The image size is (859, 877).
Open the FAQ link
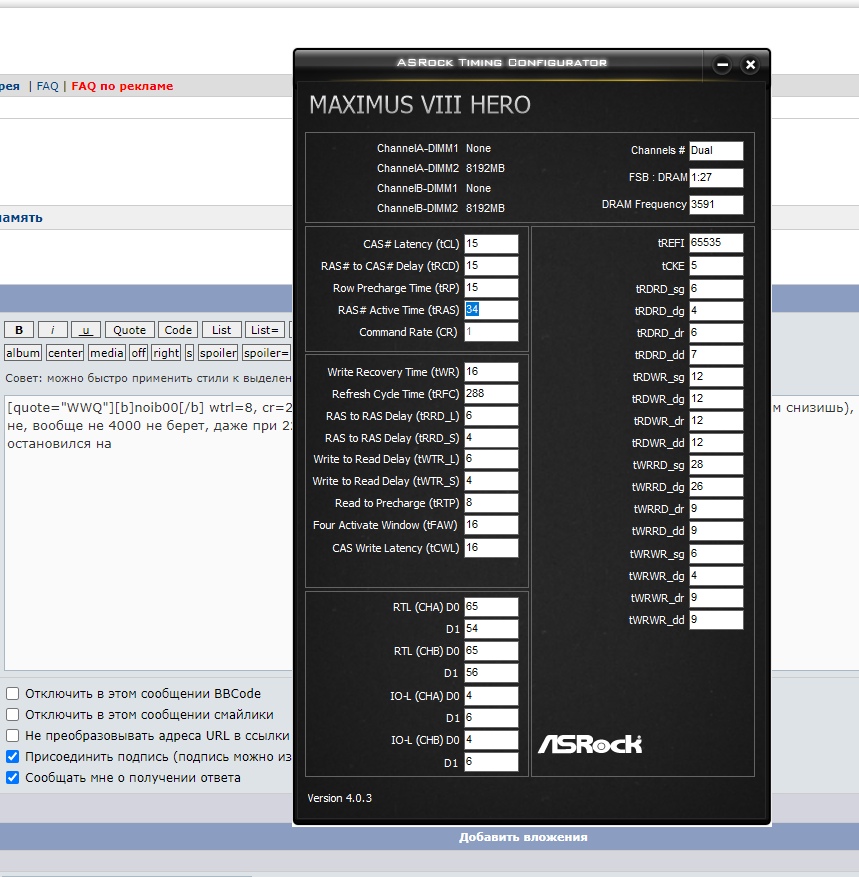coord(47,86)
